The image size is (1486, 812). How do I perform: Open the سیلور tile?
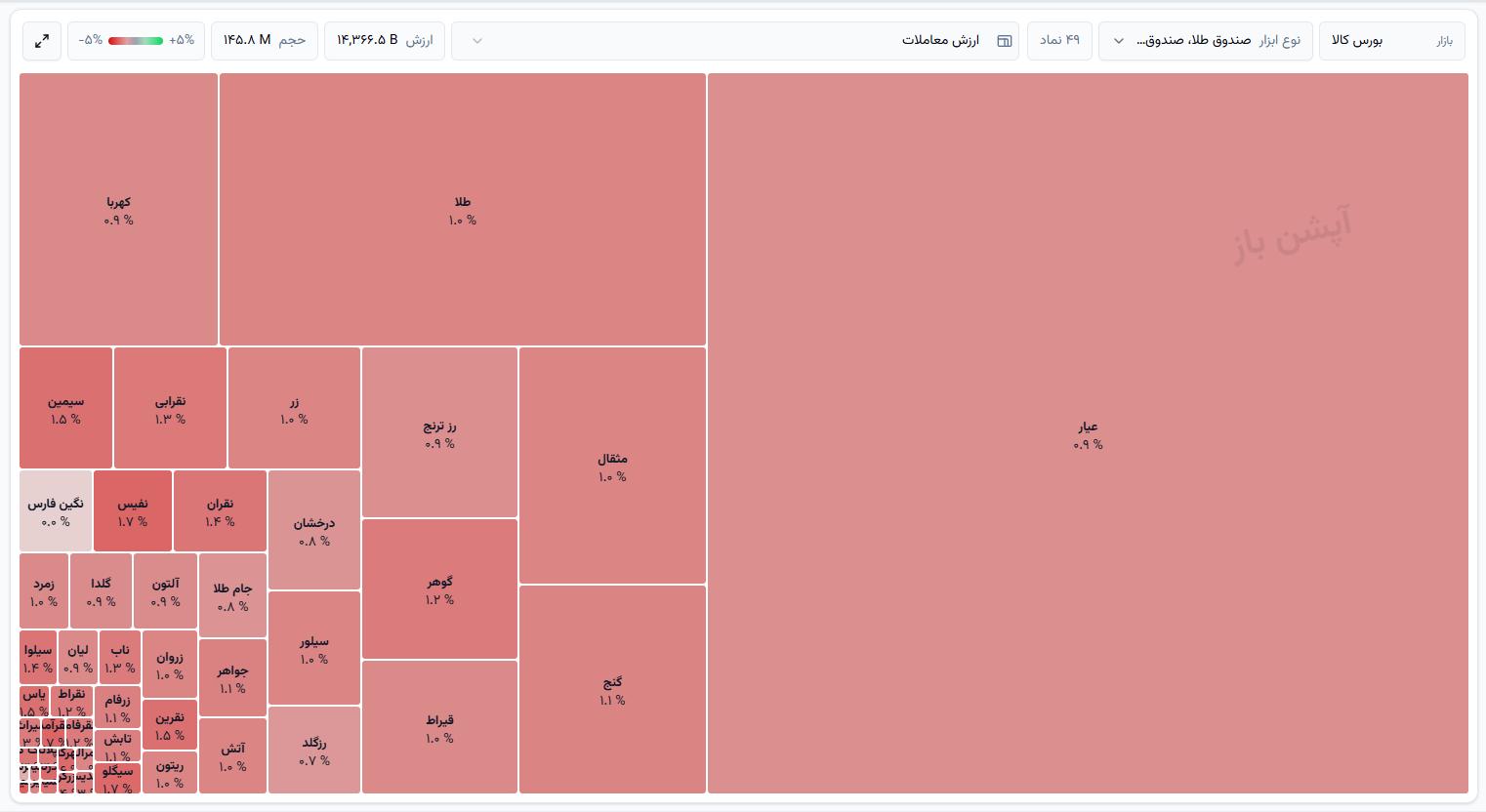click(314, 648)
